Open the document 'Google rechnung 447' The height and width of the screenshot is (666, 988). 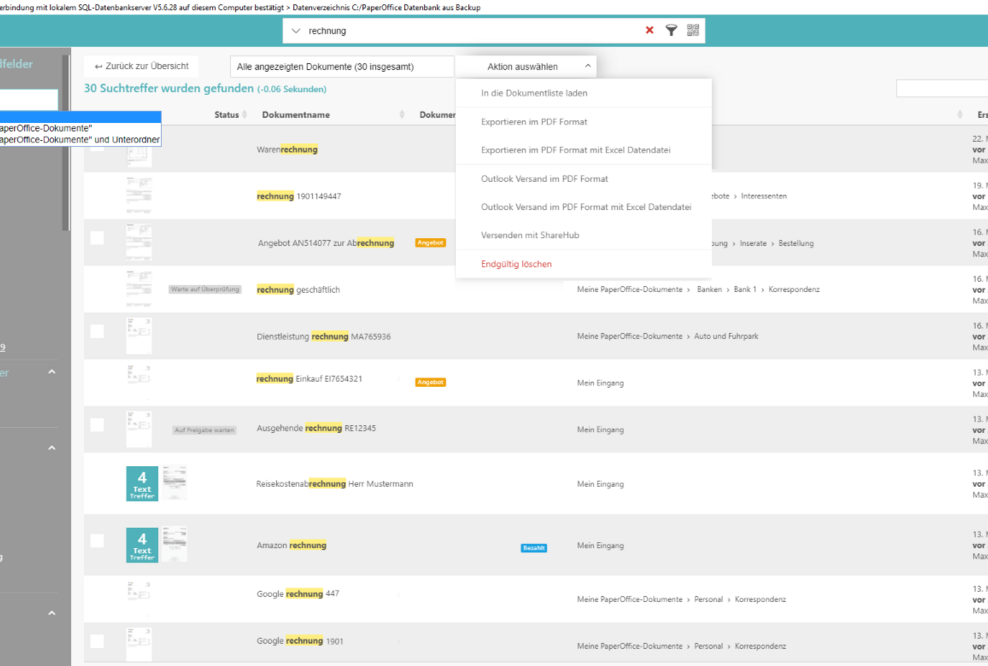coord(297,594)
